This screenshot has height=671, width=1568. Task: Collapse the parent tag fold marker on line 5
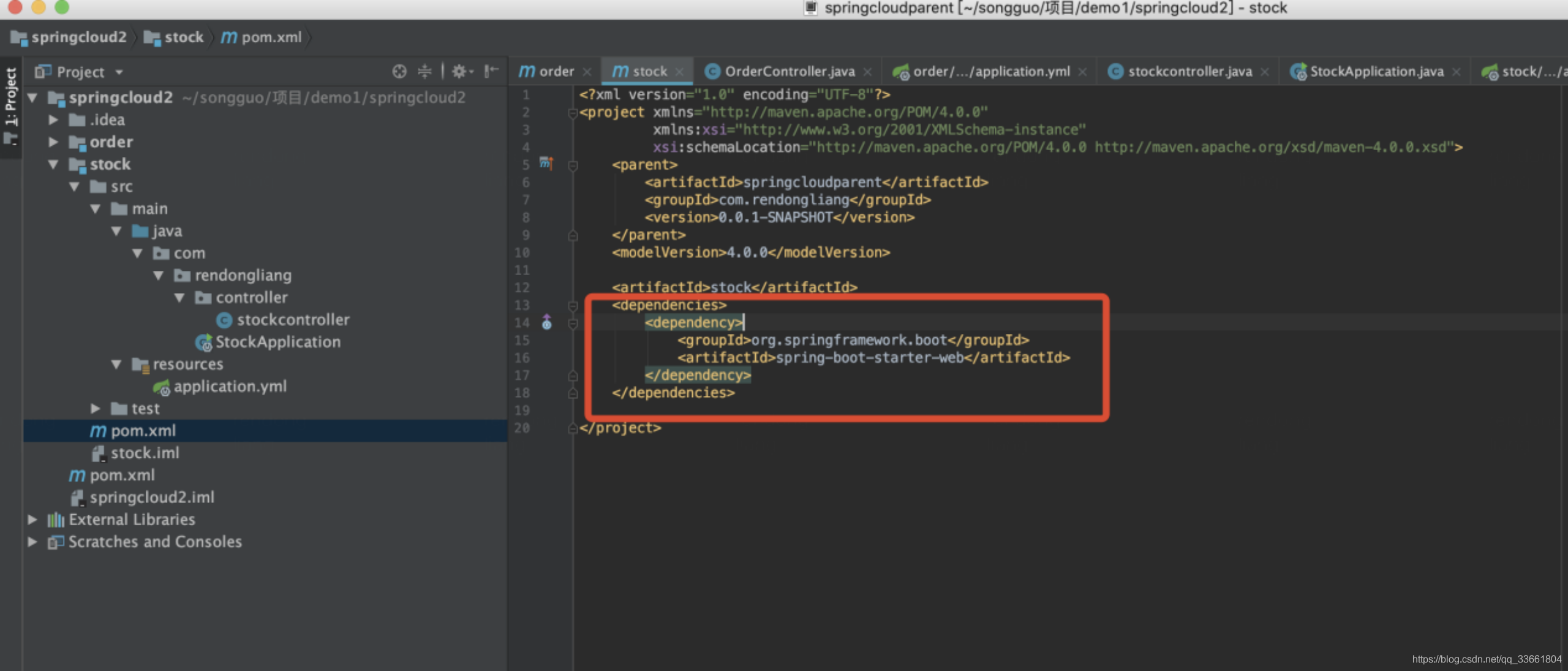(573, 165)
